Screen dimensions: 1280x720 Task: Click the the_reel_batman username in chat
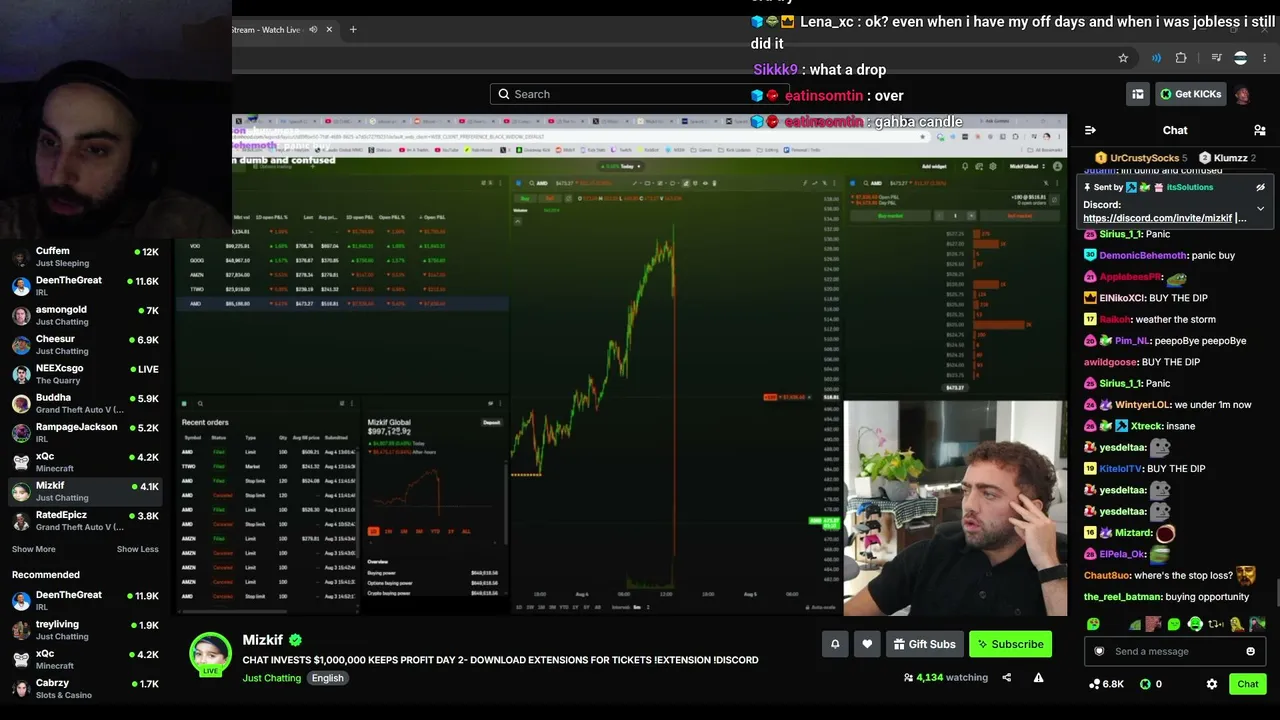1121,597
